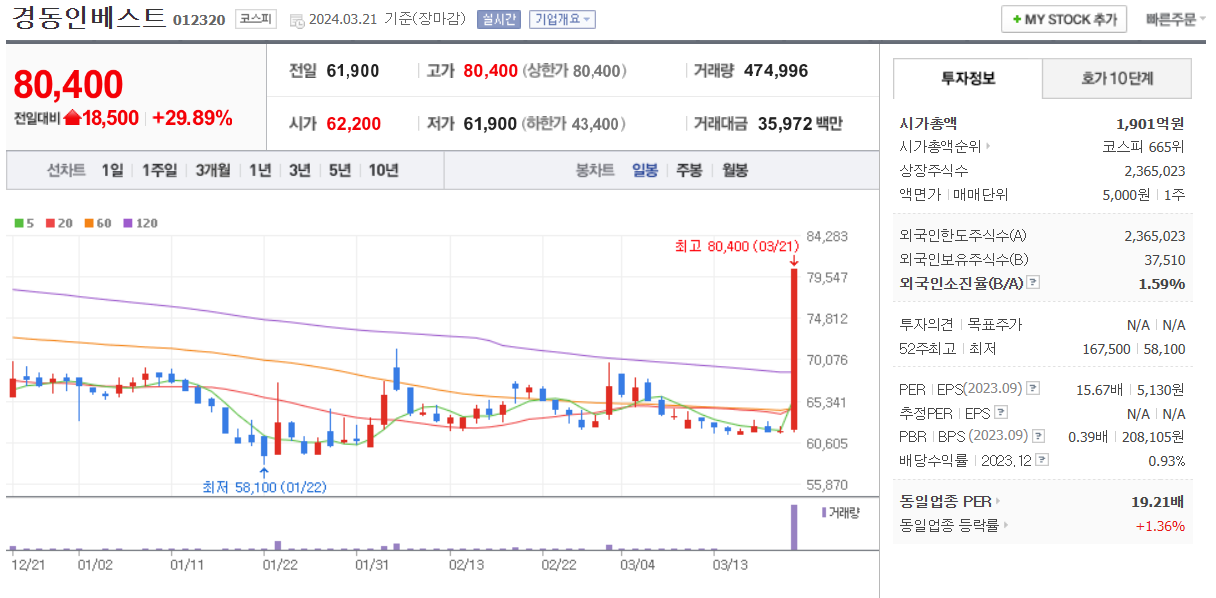Open the 기업개요 dropdown
The image size is (1216, 598).
tap(563, 19)
